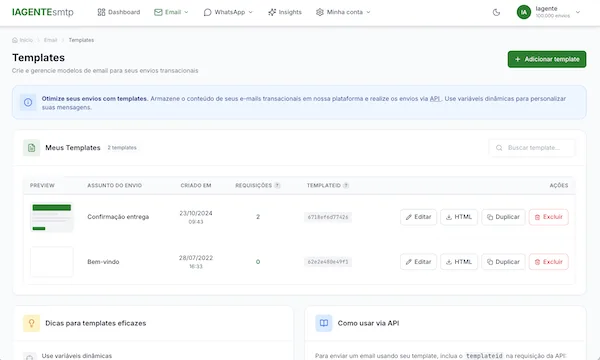Toggle dark mode moon icon
The width and height of the screenshot is (600, 360).
tap(496, 12)
